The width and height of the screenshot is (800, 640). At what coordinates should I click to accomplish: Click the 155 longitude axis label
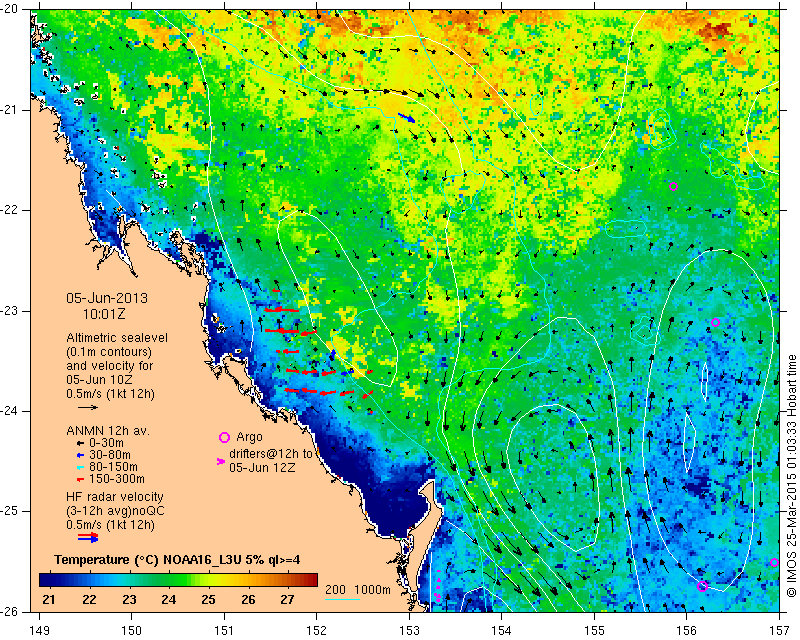[x=594, y=631]
